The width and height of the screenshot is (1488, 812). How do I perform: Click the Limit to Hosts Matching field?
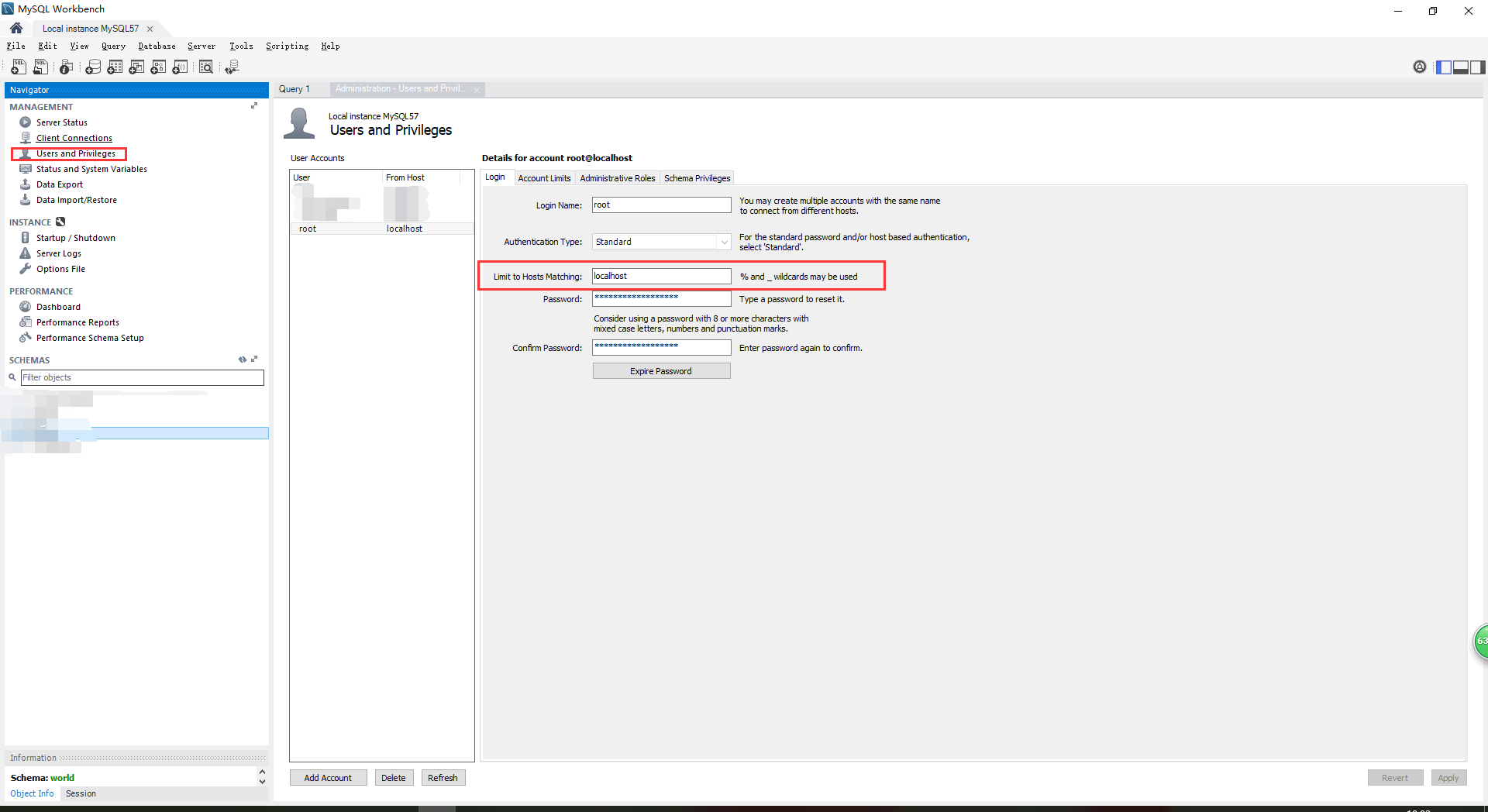tap(660, 276)
